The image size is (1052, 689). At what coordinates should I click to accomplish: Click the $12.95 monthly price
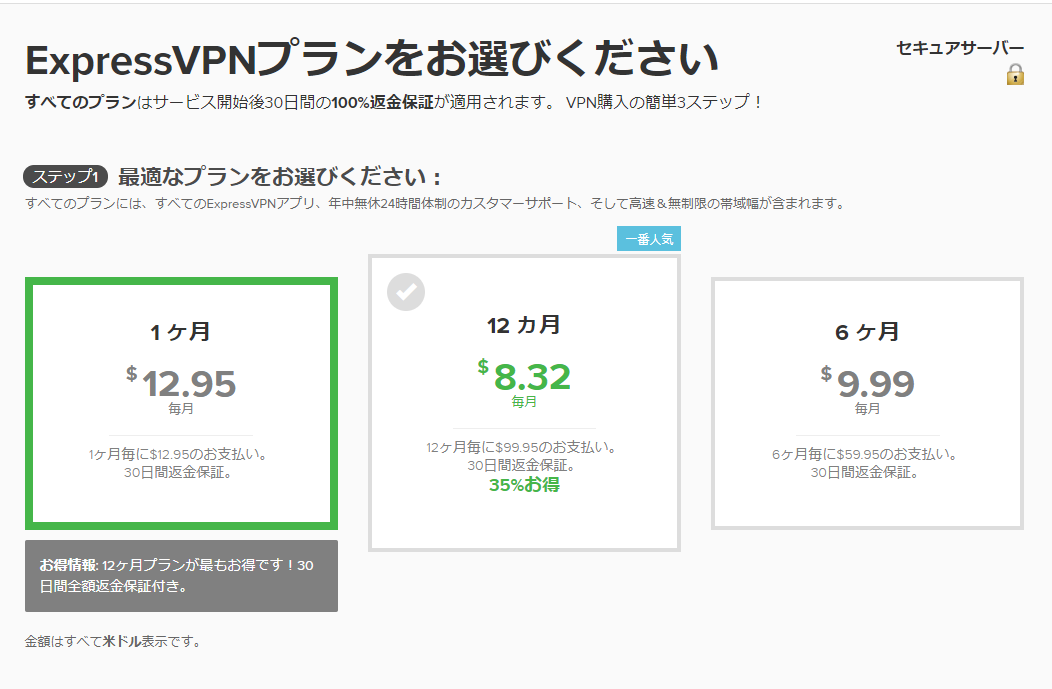coord(181,383)
